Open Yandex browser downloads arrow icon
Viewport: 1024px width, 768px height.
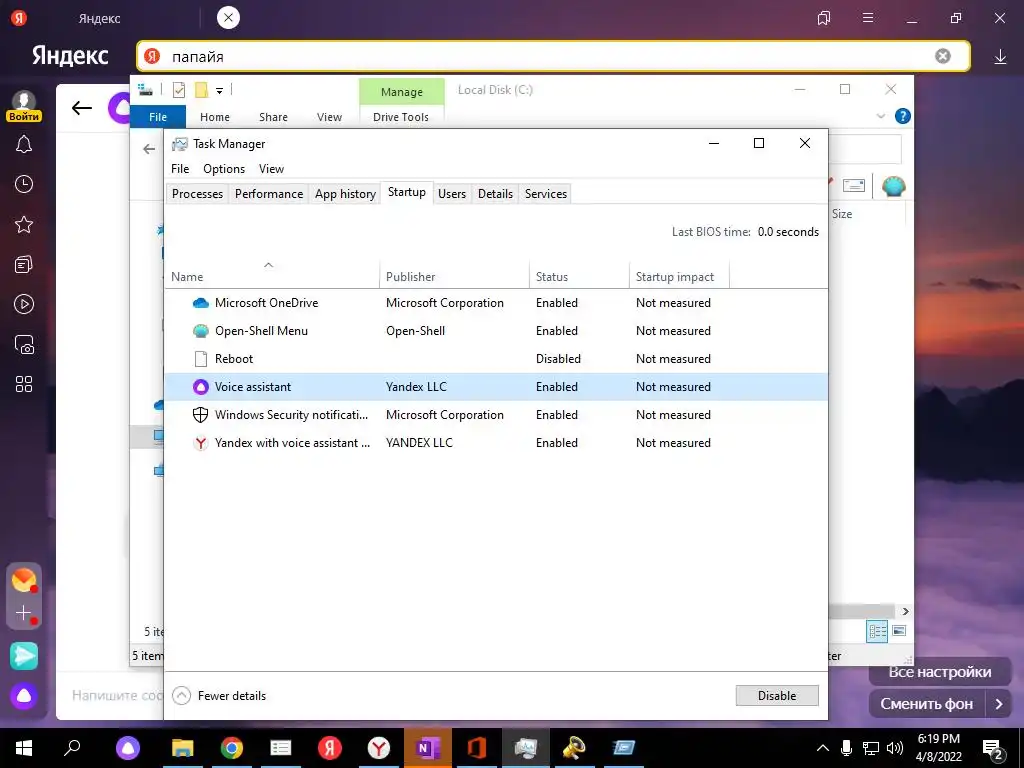1000,57
